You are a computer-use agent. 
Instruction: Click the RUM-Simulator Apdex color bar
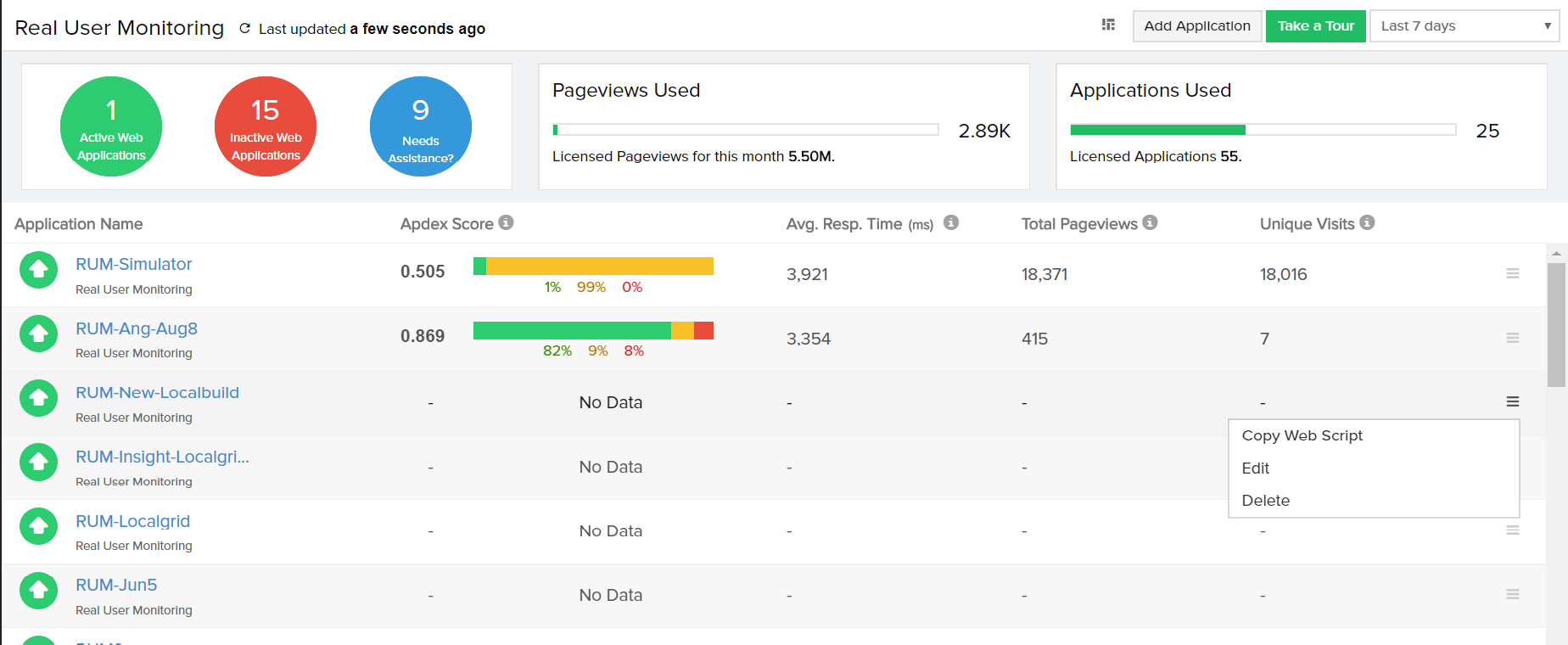(x=593, y=266)
